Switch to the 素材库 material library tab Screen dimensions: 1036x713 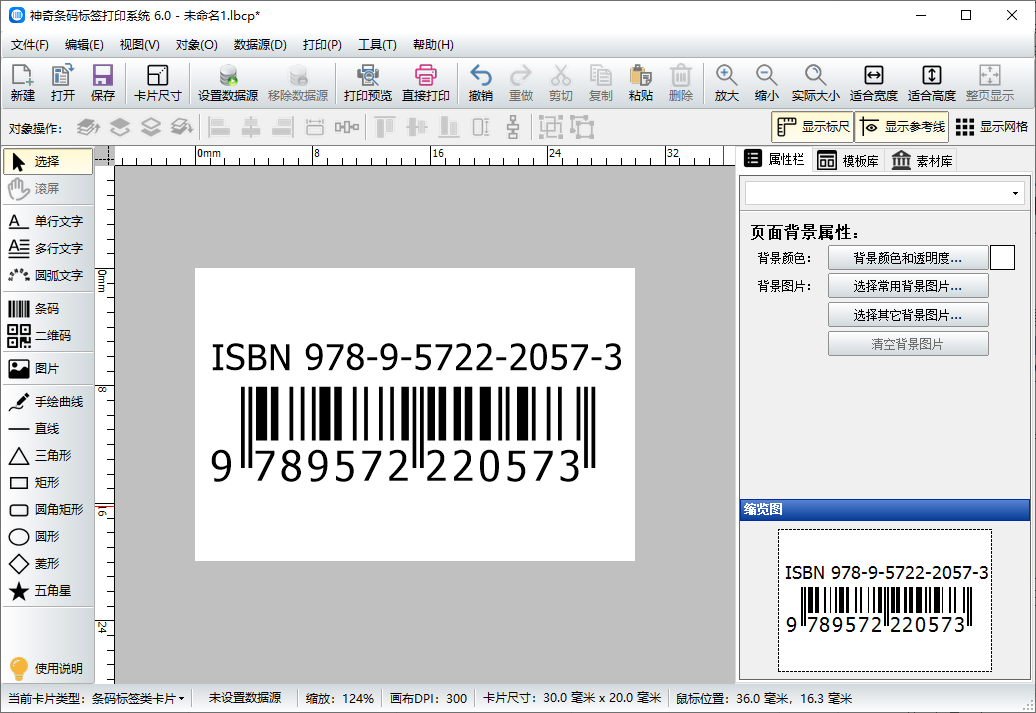click(x=922, y=161)
